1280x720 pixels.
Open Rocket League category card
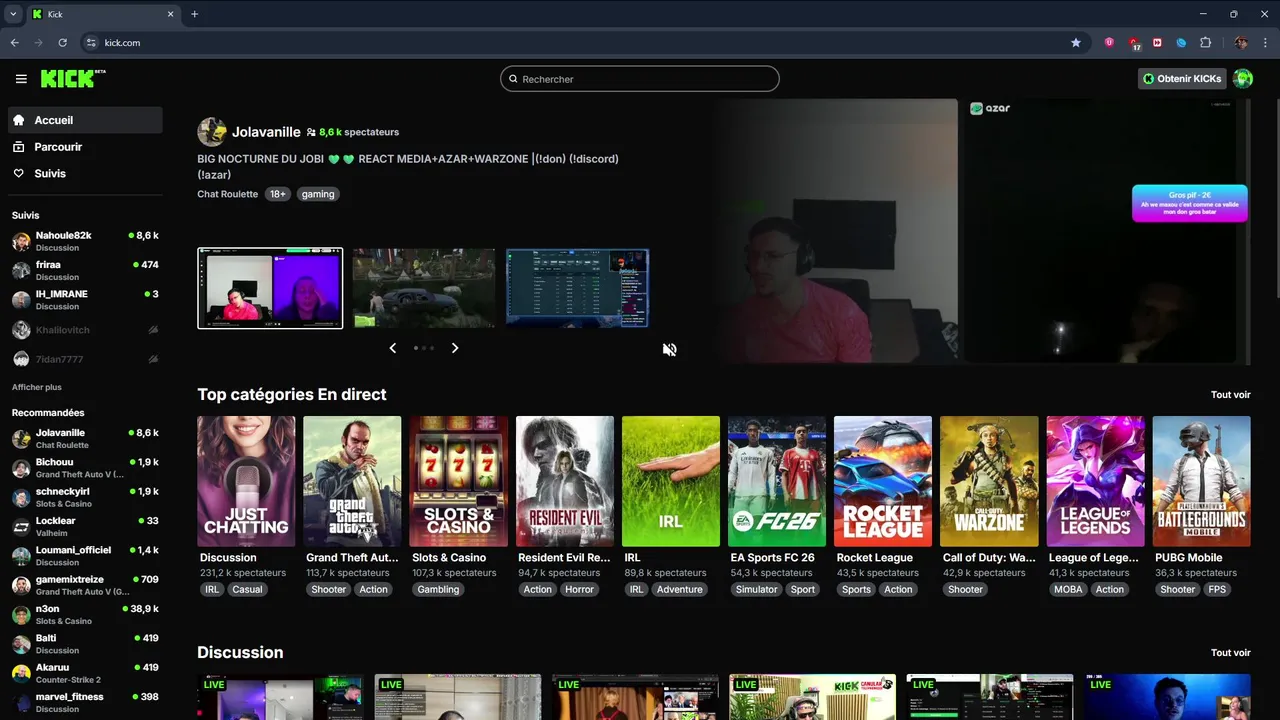coord(883,481)
